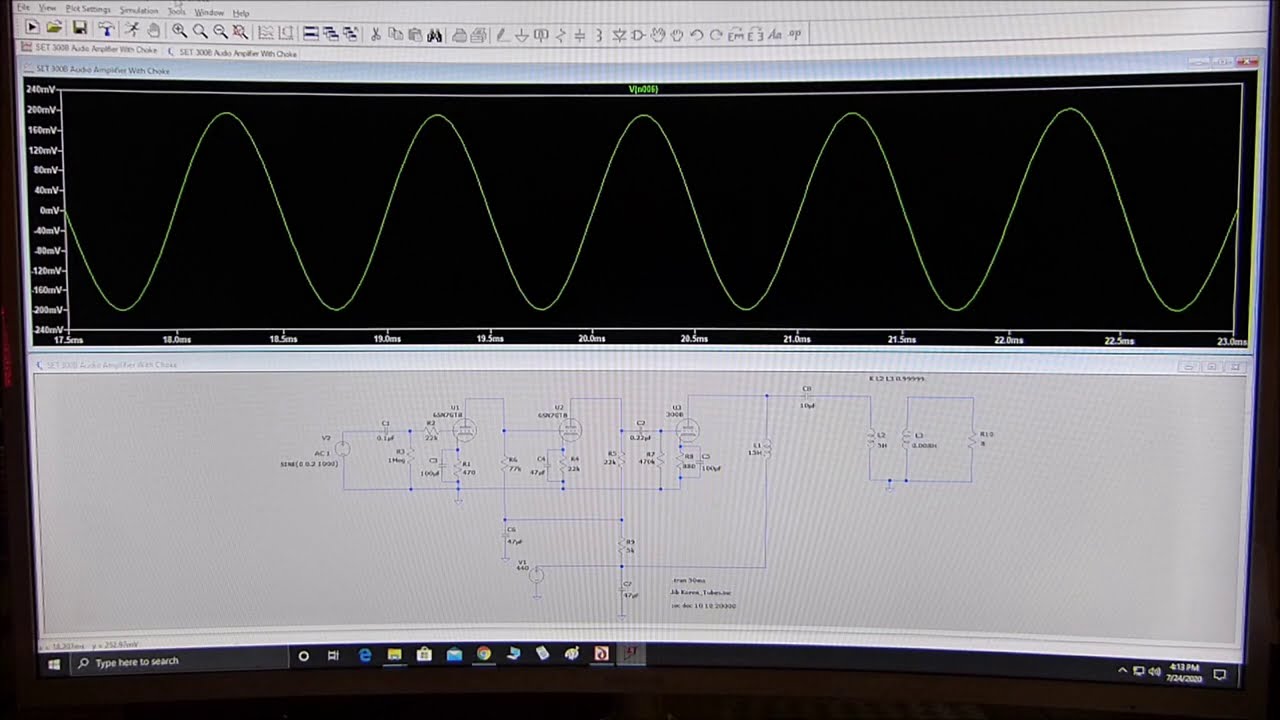Open Google Chrome from the taskbar
Viewport: 1280px width, 720px height.
[x=483, y=653]
